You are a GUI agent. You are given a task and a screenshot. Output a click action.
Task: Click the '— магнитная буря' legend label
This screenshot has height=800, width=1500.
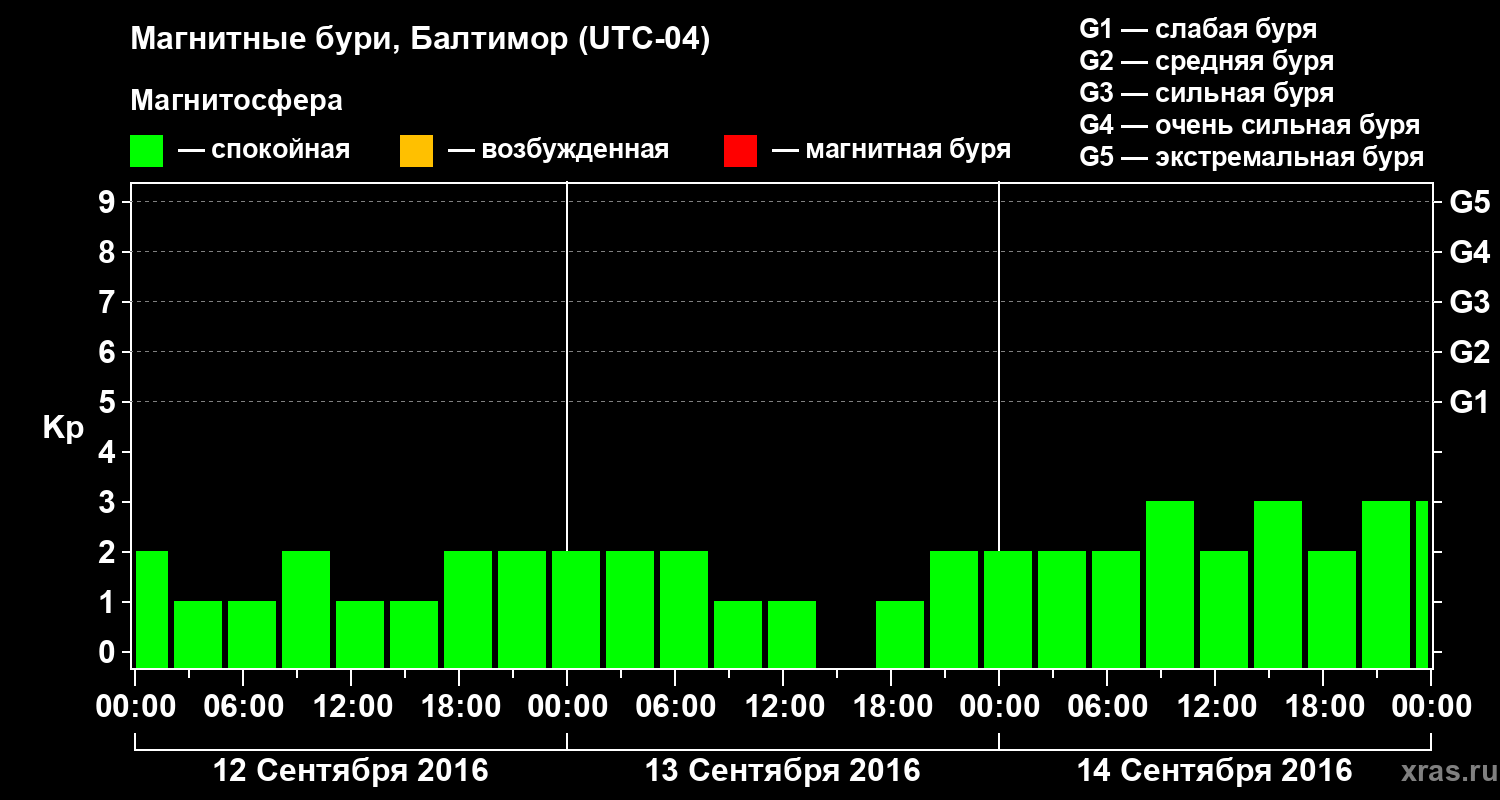coord(892,150)
